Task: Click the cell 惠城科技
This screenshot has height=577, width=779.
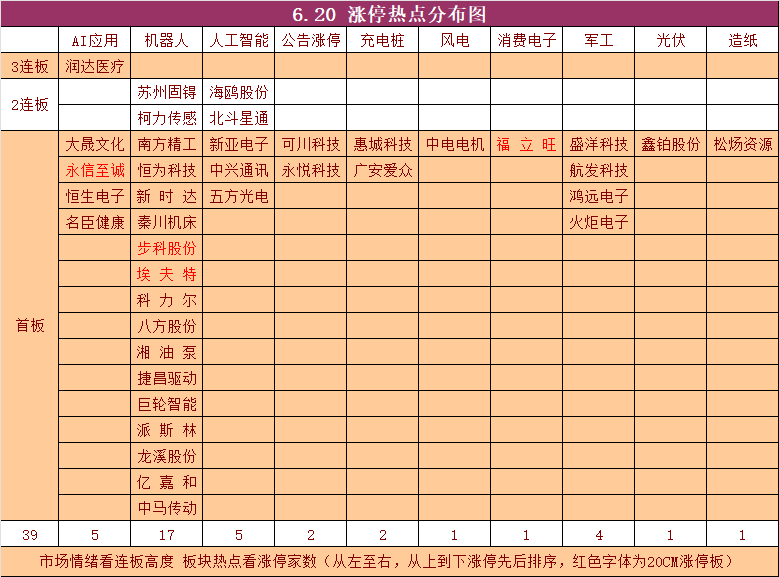Action: (x=383, y=145)
